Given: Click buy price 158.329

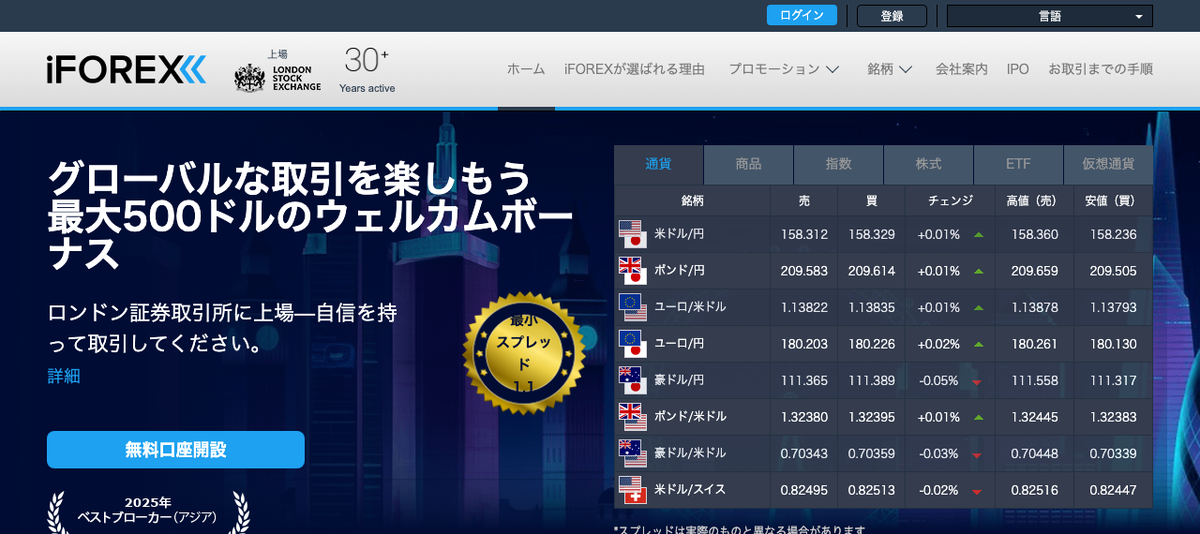Looking at the screenshot, I should coord(871,234).
